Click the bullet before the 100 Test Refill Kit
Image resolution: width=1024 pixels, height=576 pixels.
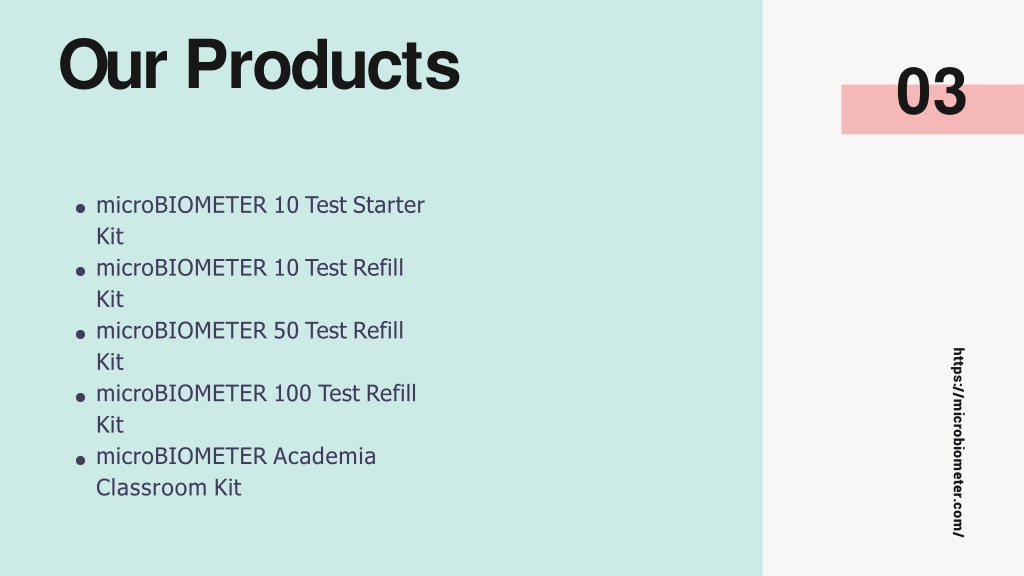pos(80,397)
